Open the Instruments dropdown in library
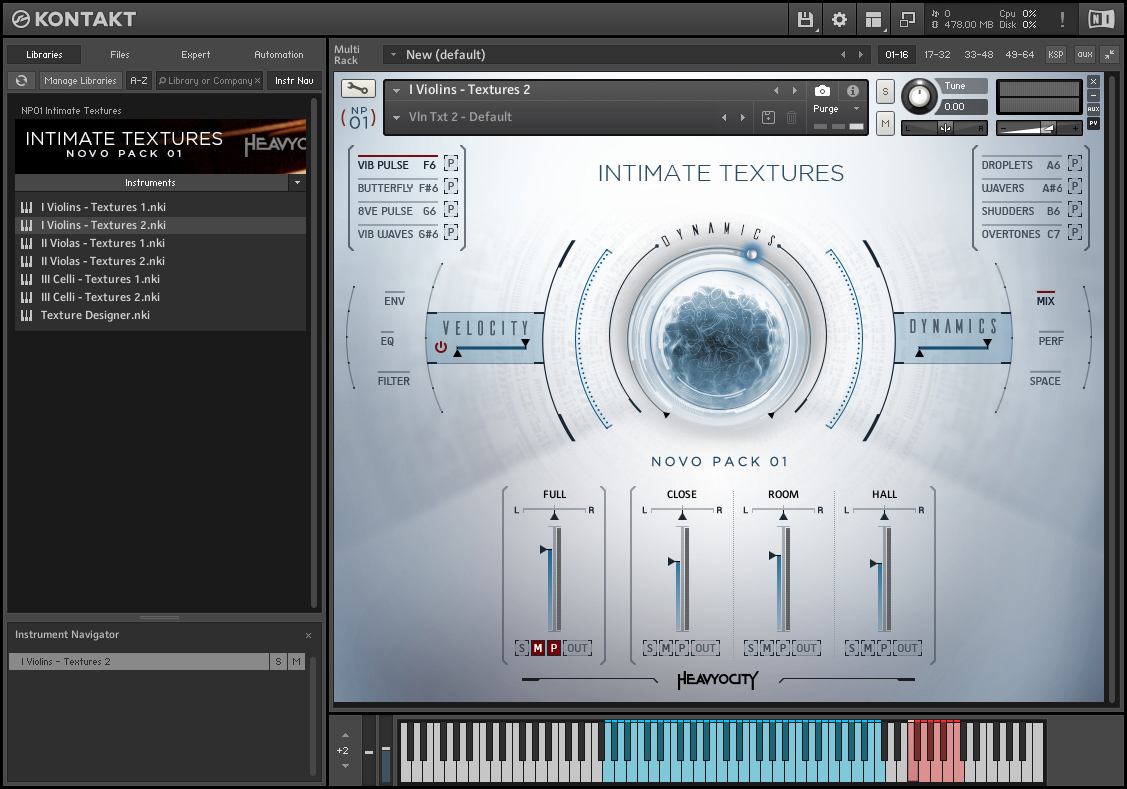Viewport: 1127px width, 789px height. pos(296,183)
